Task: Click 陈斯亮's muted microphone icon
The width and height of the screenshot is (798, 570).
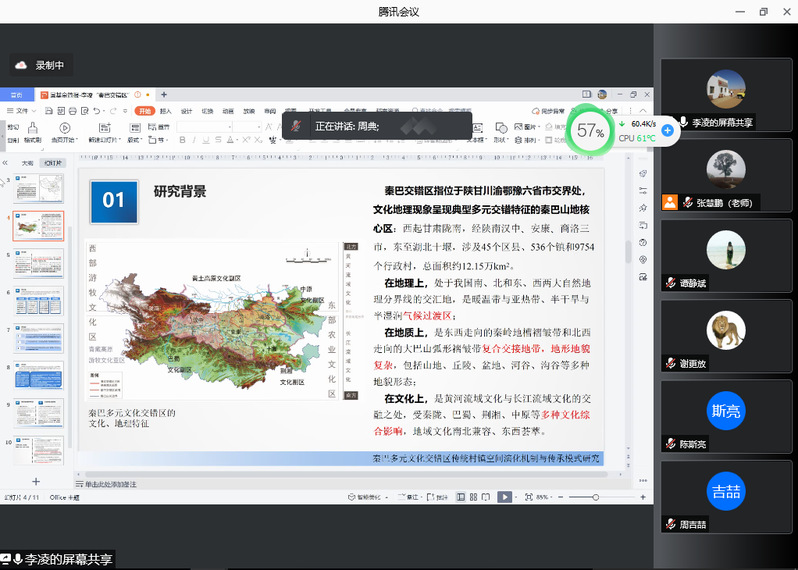Action: point(671,444)
